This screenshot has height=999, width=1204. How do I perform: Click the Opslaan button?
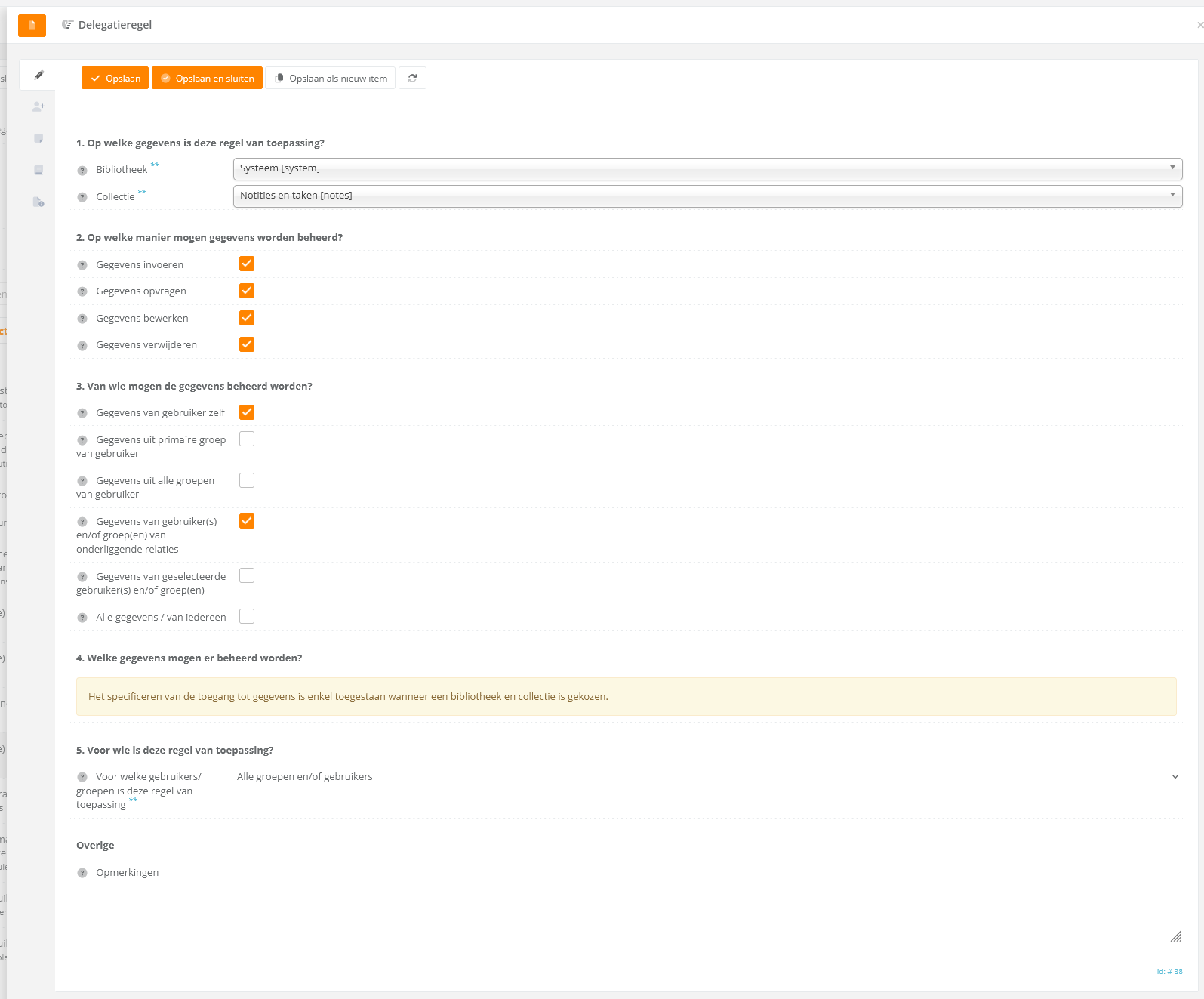pyautogui.click(x=115, y=79)
